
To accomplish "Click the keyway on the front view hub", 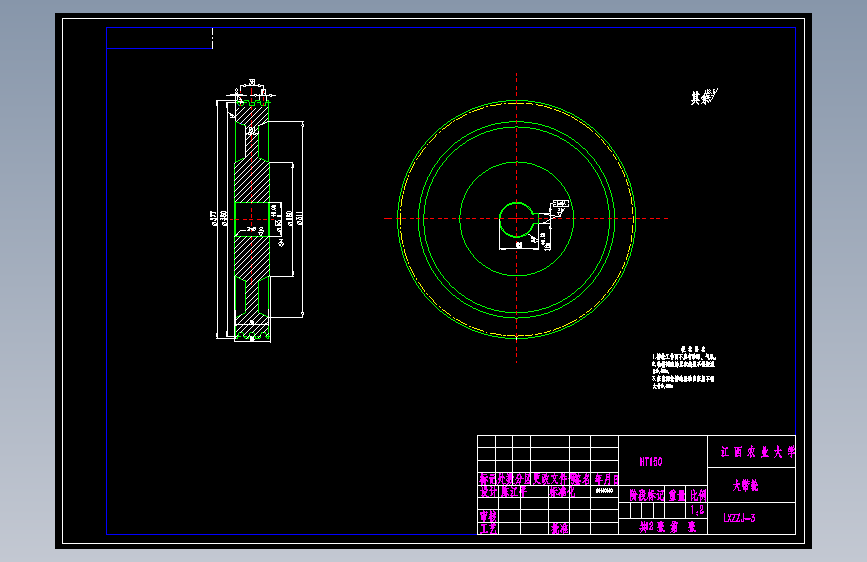I will click(535, 218).
